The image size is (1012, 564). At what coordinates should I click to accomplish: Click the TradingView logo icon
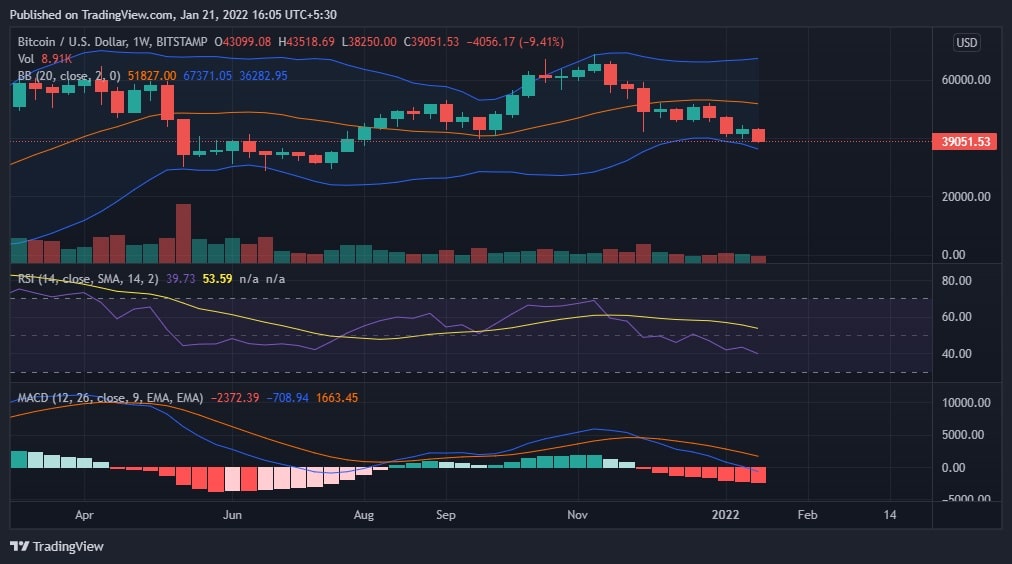pos(19,547)
